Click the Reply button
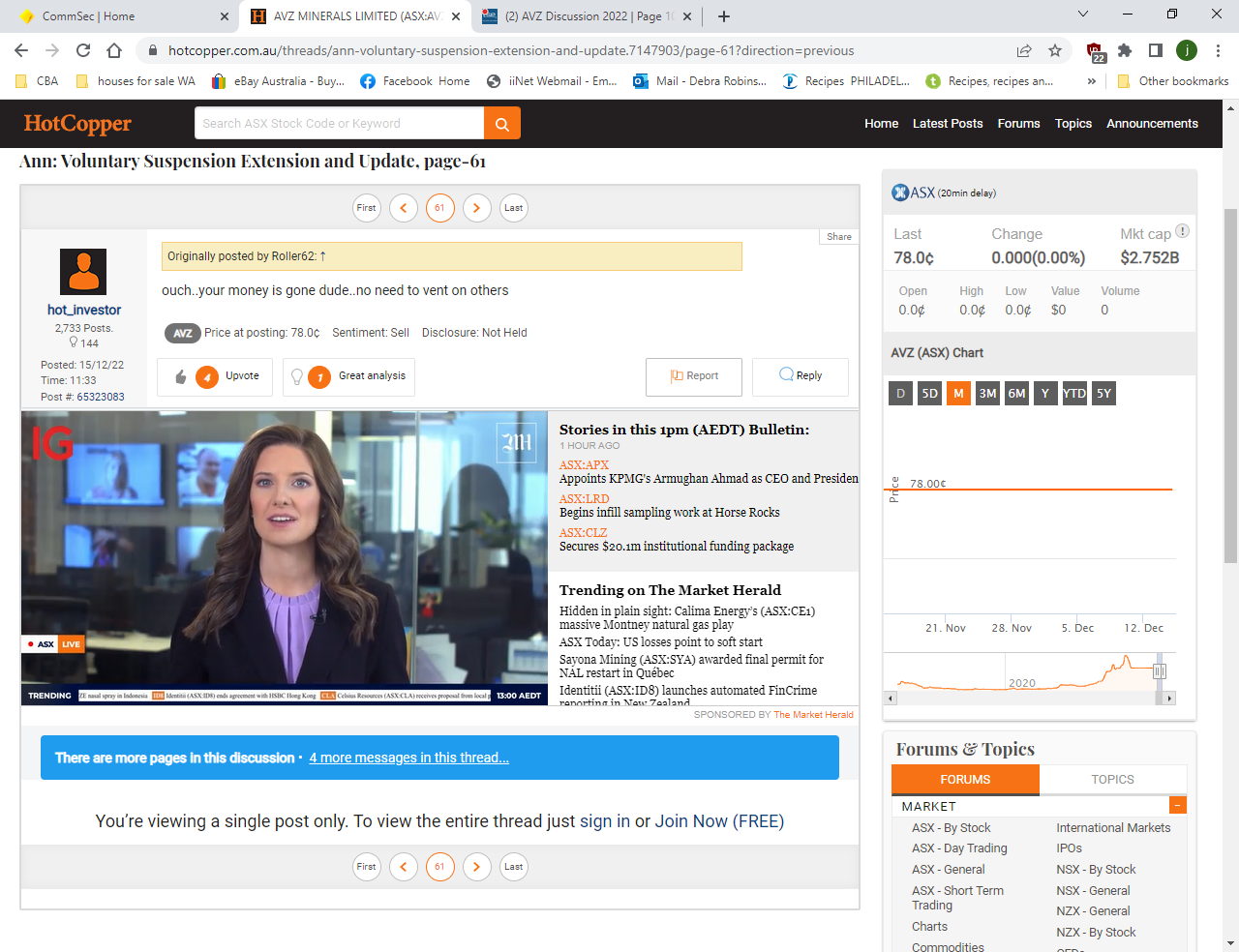Viewport: 1239px width, 952px height. (x=801, y=376)
